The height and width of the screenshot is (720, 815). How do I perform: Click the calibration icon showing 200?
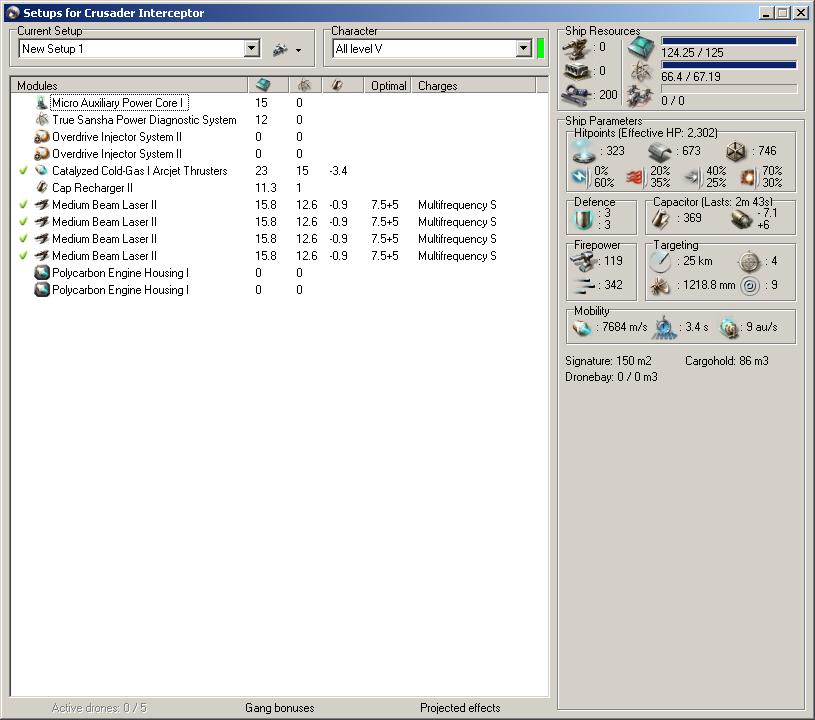(576, 95)
